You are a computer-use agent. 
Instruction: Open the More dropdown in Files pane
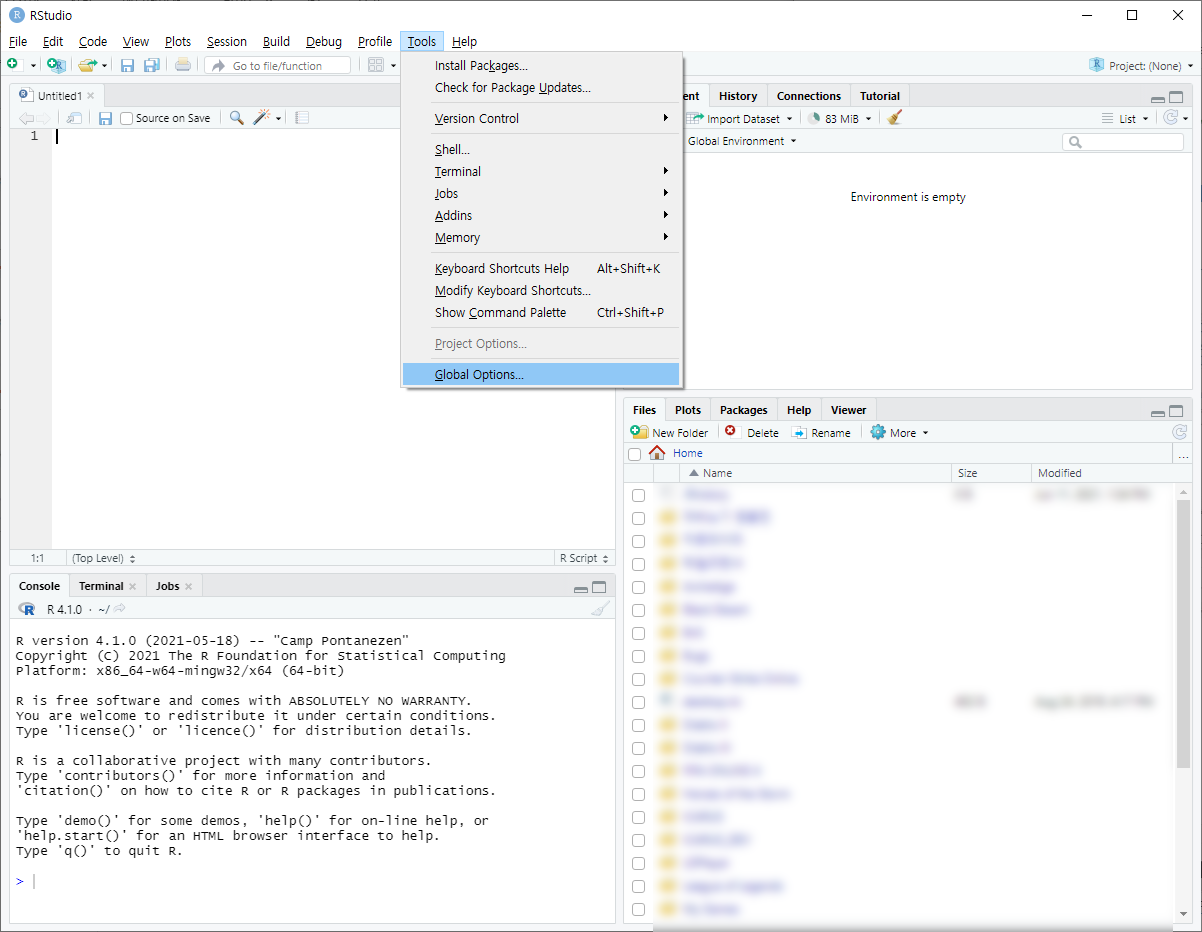click(x=899, y=433)
